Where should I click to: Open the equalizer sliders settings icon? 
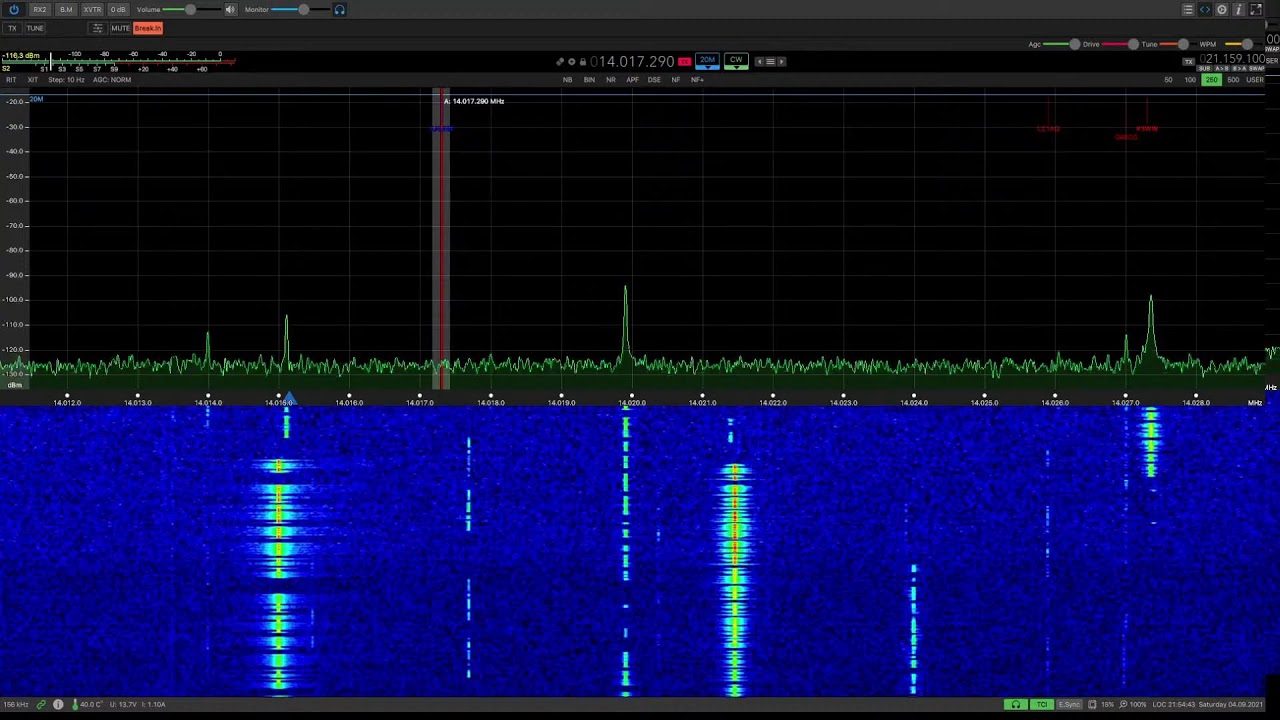coord(97,28)
